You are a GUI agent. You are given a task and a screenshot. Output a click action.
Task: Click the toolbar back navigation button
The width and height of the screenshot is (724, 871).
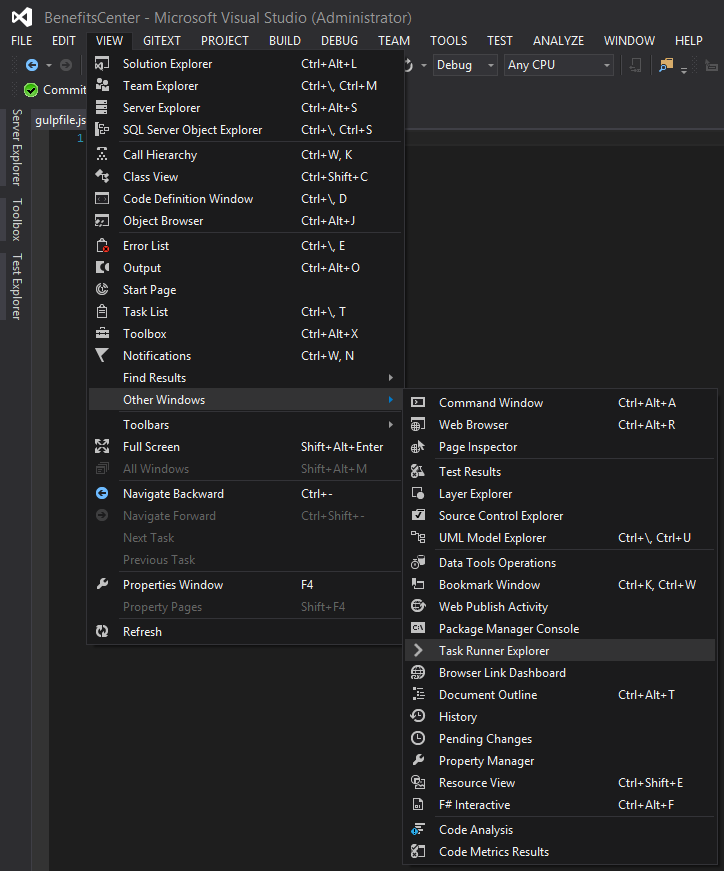pyautogui.click(x=32, y=65)
